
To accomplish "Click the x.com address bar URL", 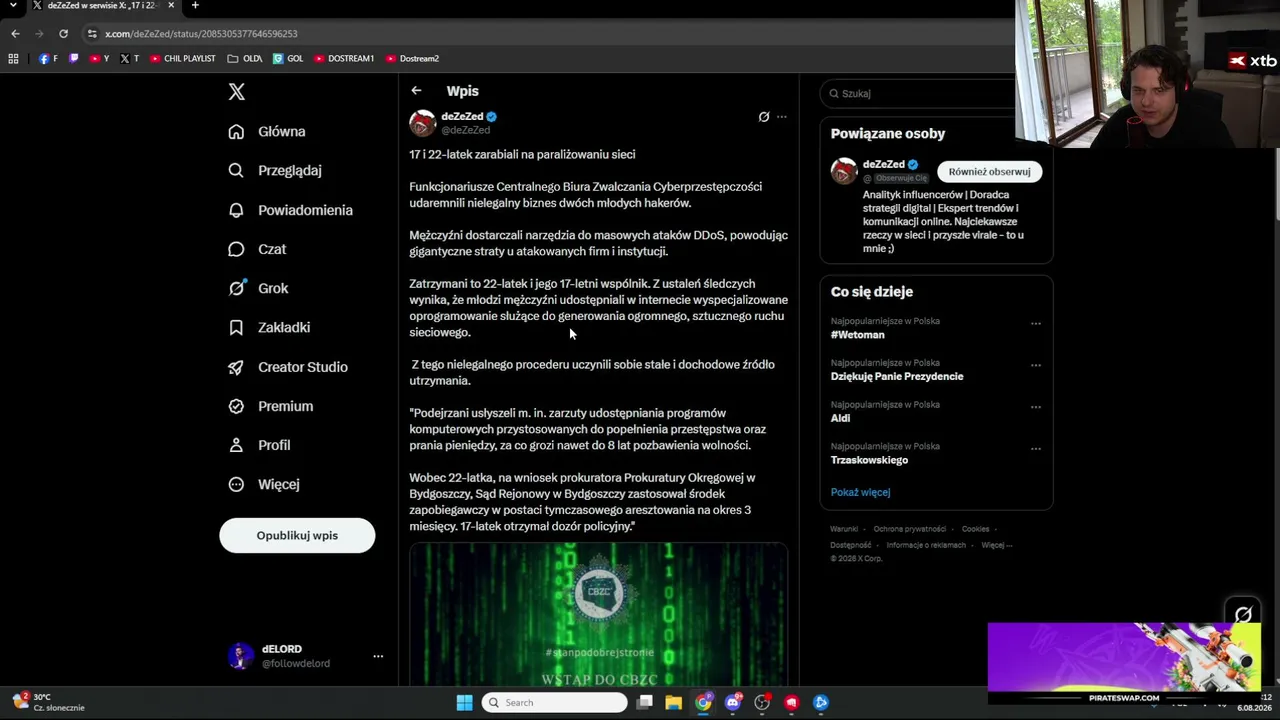I will click(x=201, y=34).
